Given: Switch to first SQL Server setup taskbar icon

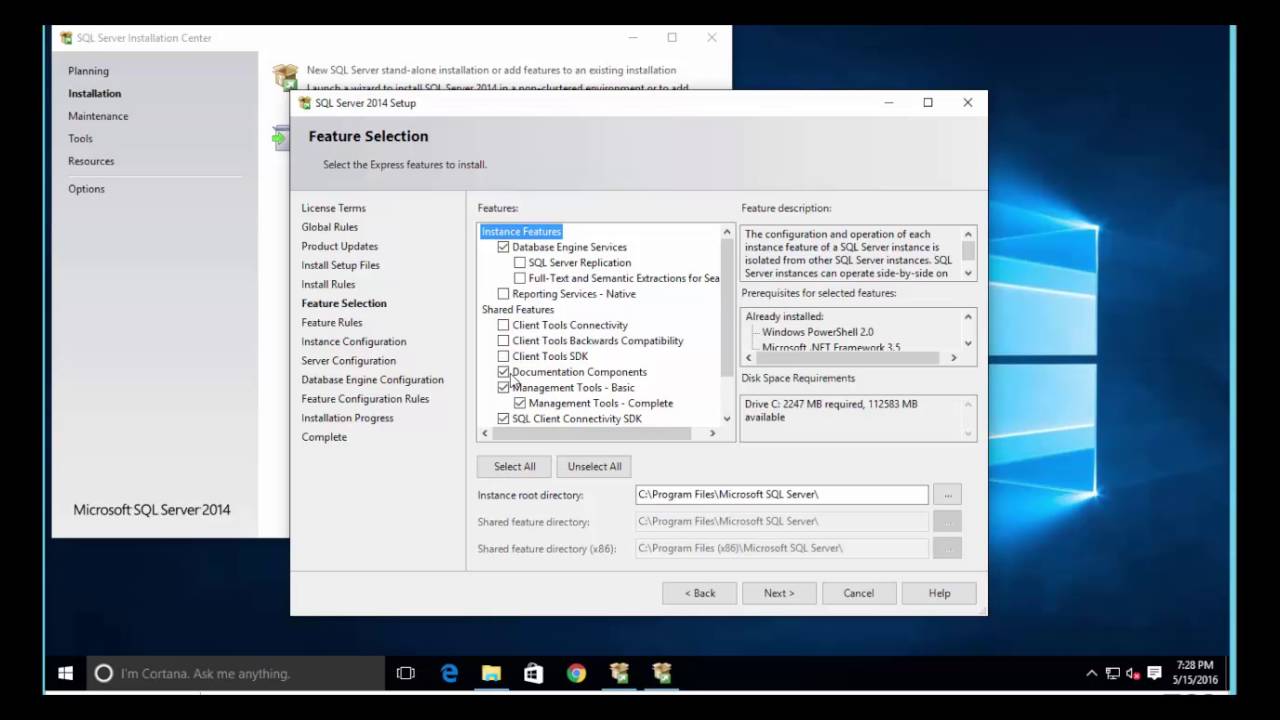Looking at the screenshot, I should (619, 673).
